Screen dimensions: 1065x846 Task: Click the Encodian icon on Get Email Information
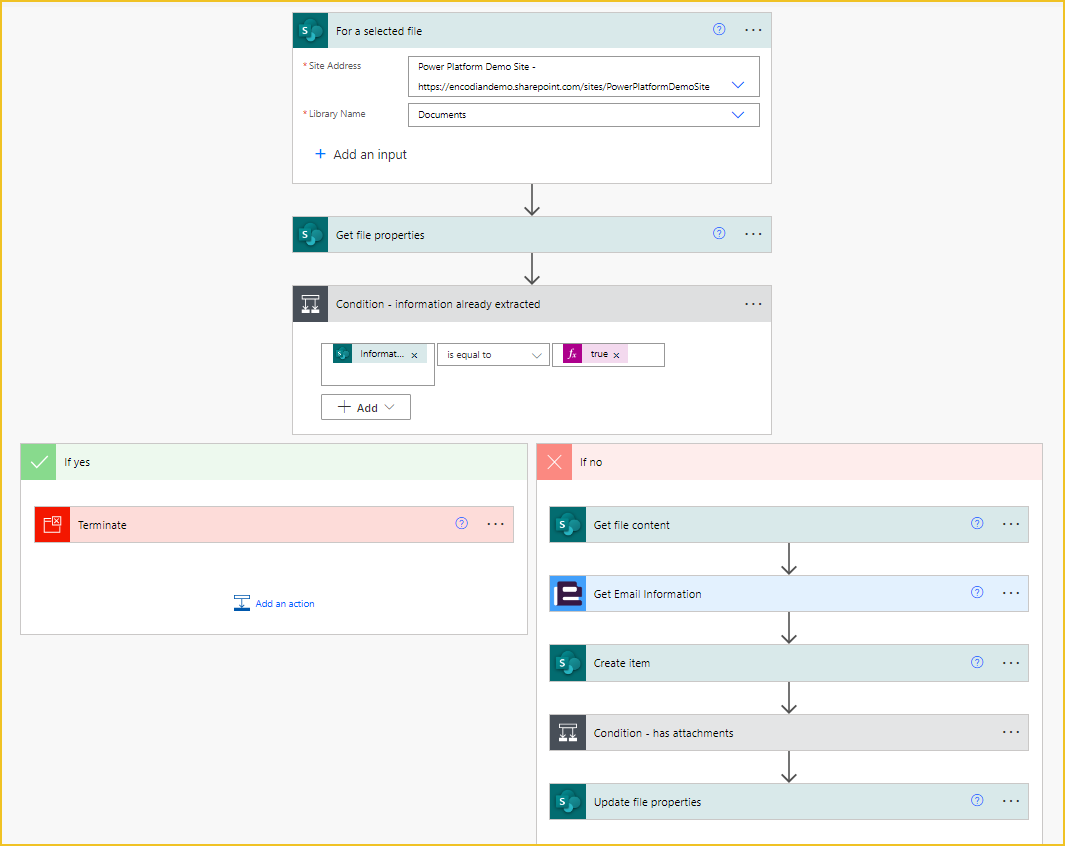coord(568,594)
